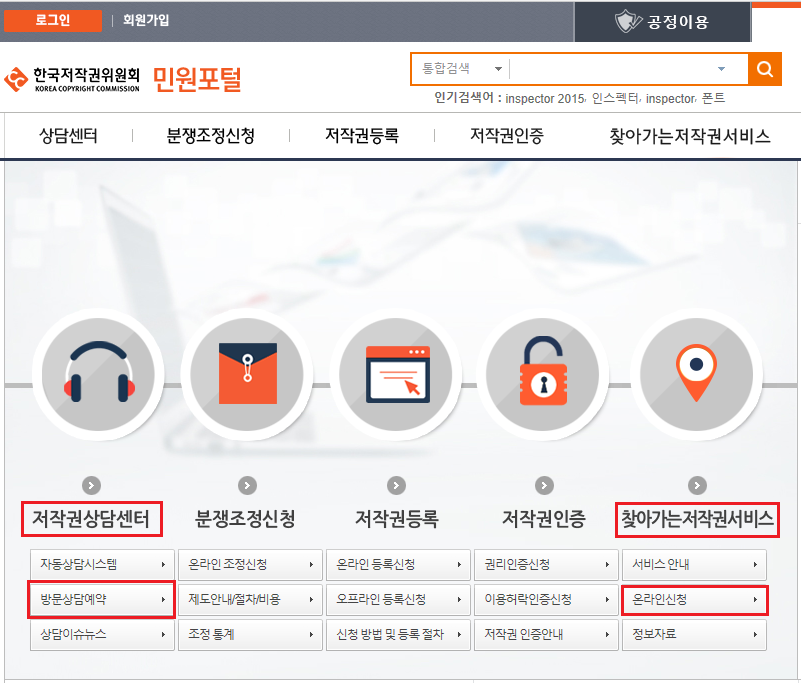Select 찾아가는저작권서비스 in the top navigation
Screen dimensions: 801x683
point(690,136)
